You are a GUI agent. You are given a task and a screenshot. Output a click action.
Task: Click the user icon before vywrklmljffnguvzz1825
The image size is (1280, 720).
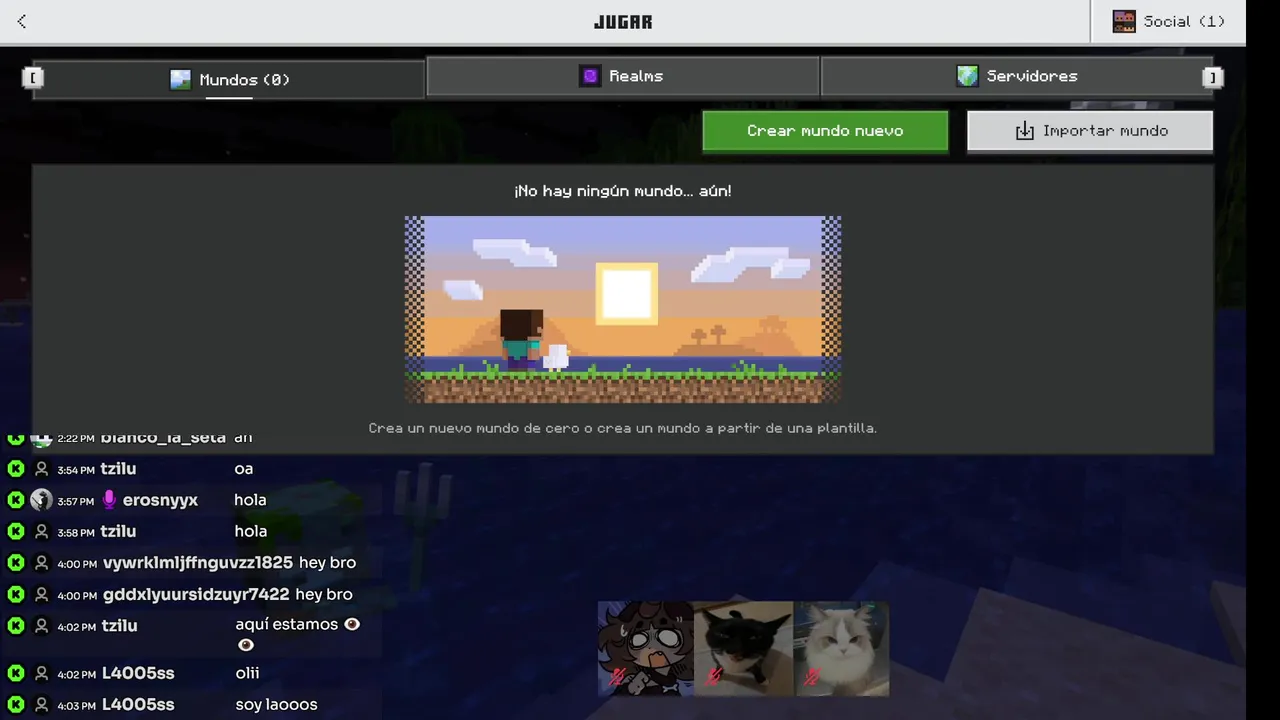[x=41, y=563]
